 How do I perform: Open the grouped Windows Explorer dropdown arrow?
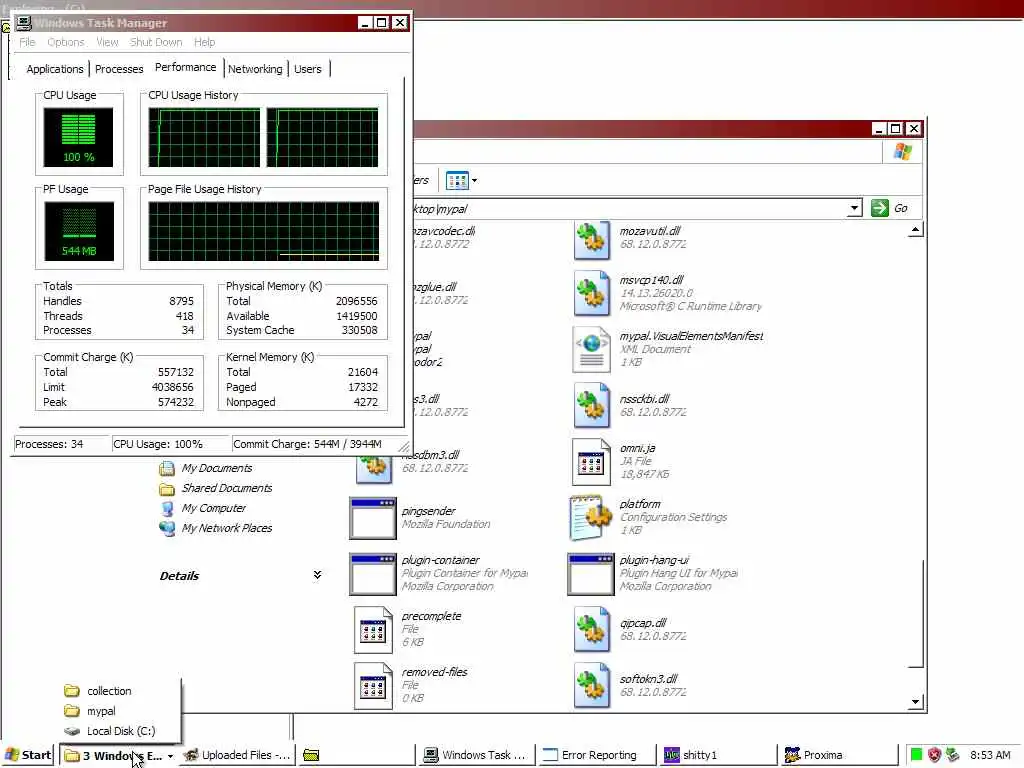click(x=170, y=756)
